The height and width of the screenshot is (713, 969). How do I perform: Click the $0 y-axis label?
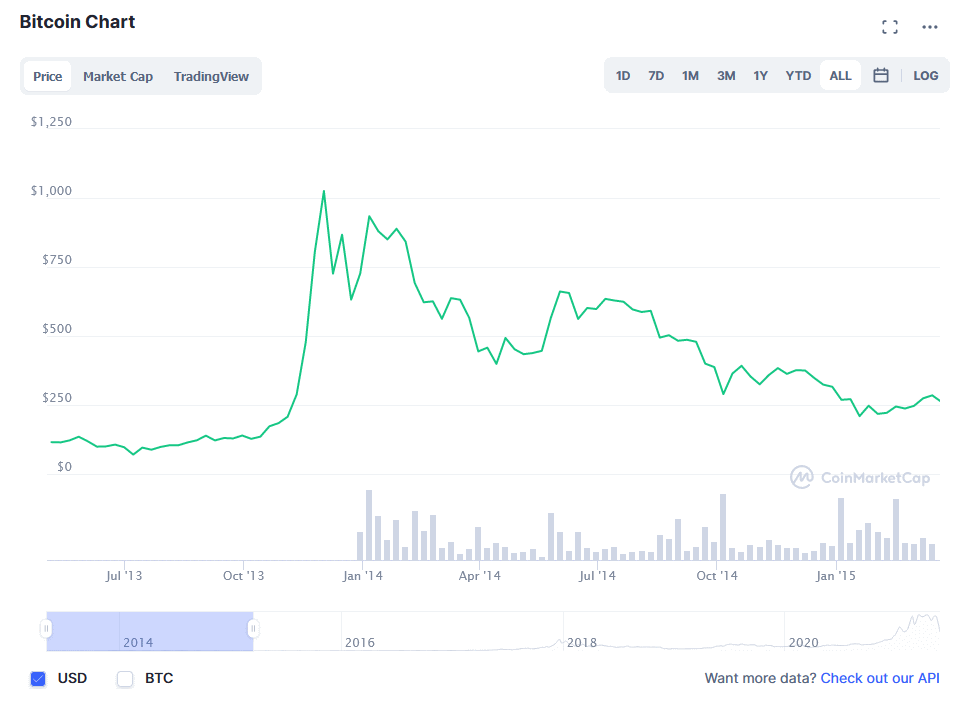(x=64, y=467)
